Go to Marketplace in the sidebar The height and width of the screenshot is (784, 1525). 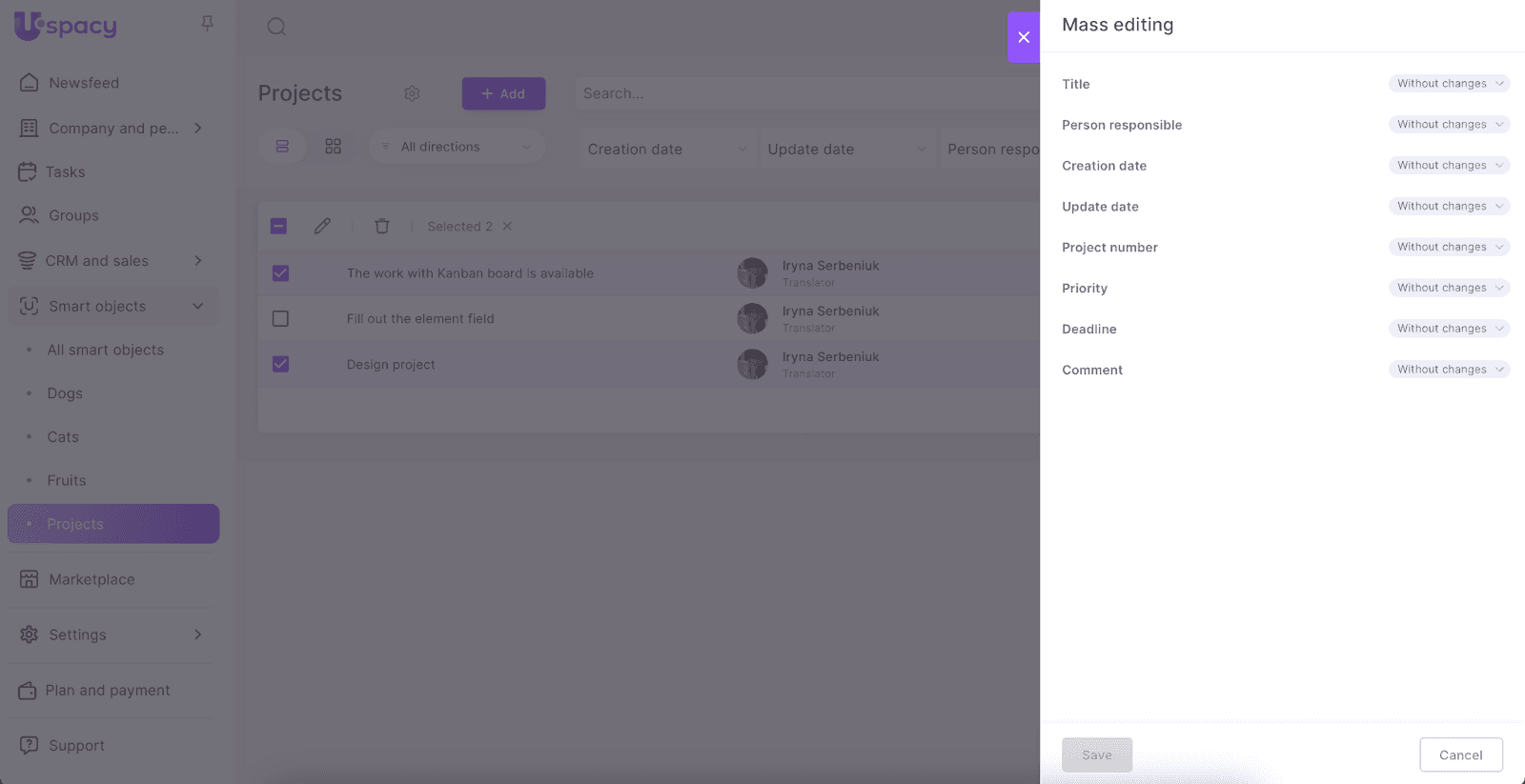(91, 579)
